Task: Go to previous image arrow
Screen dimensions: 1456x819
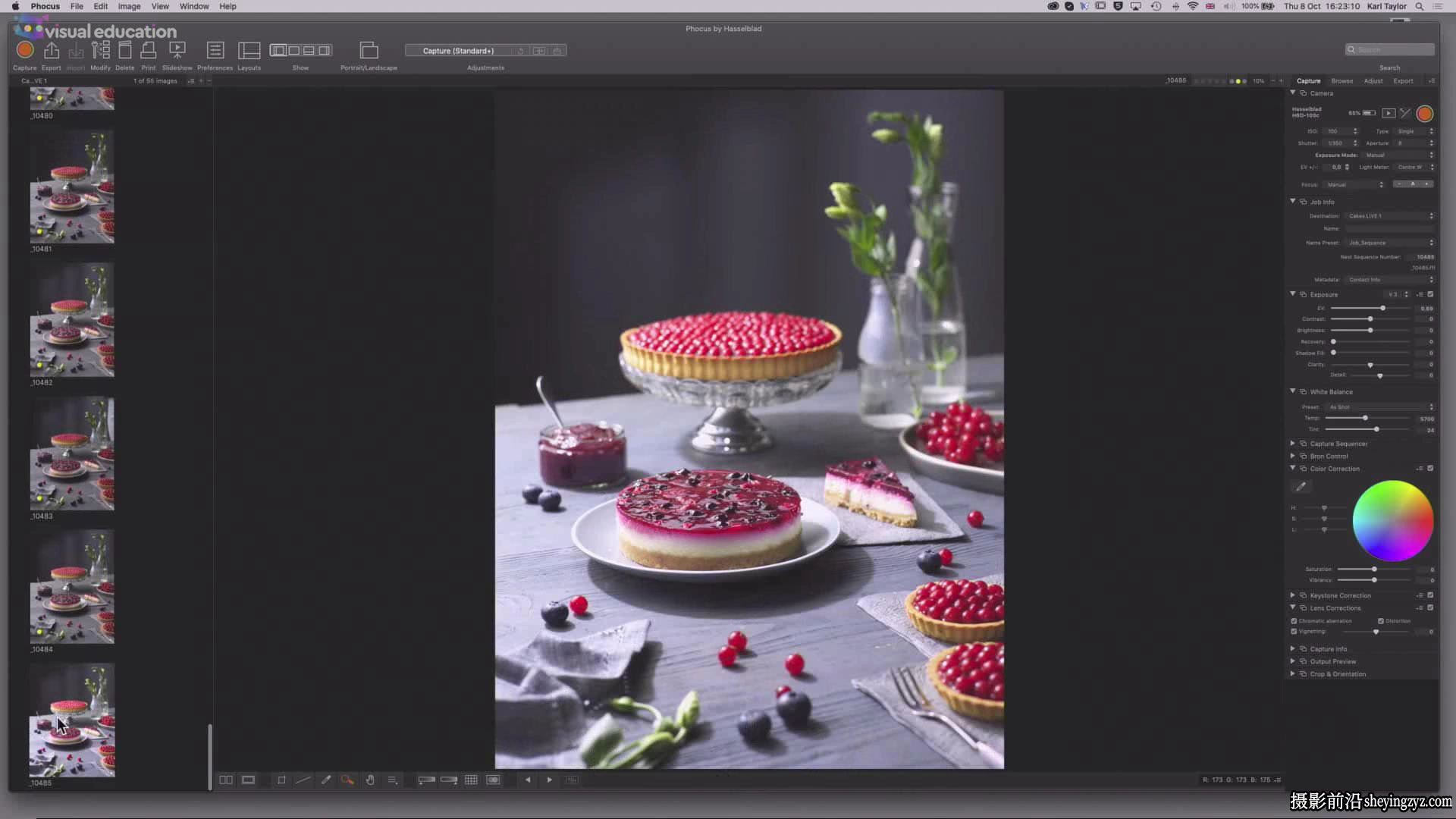Action: point(528,780)
